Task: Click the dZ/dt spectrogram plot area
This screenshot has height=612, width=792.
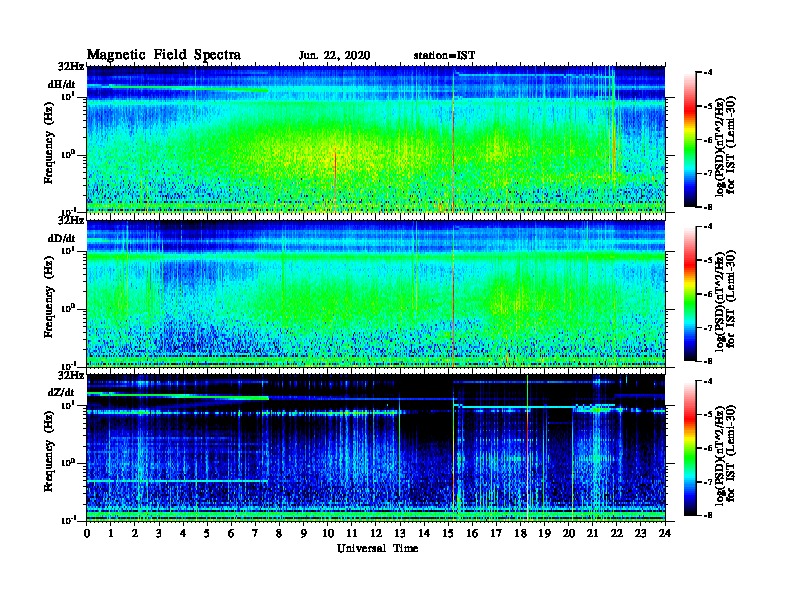Action: (x=376, y=447)
